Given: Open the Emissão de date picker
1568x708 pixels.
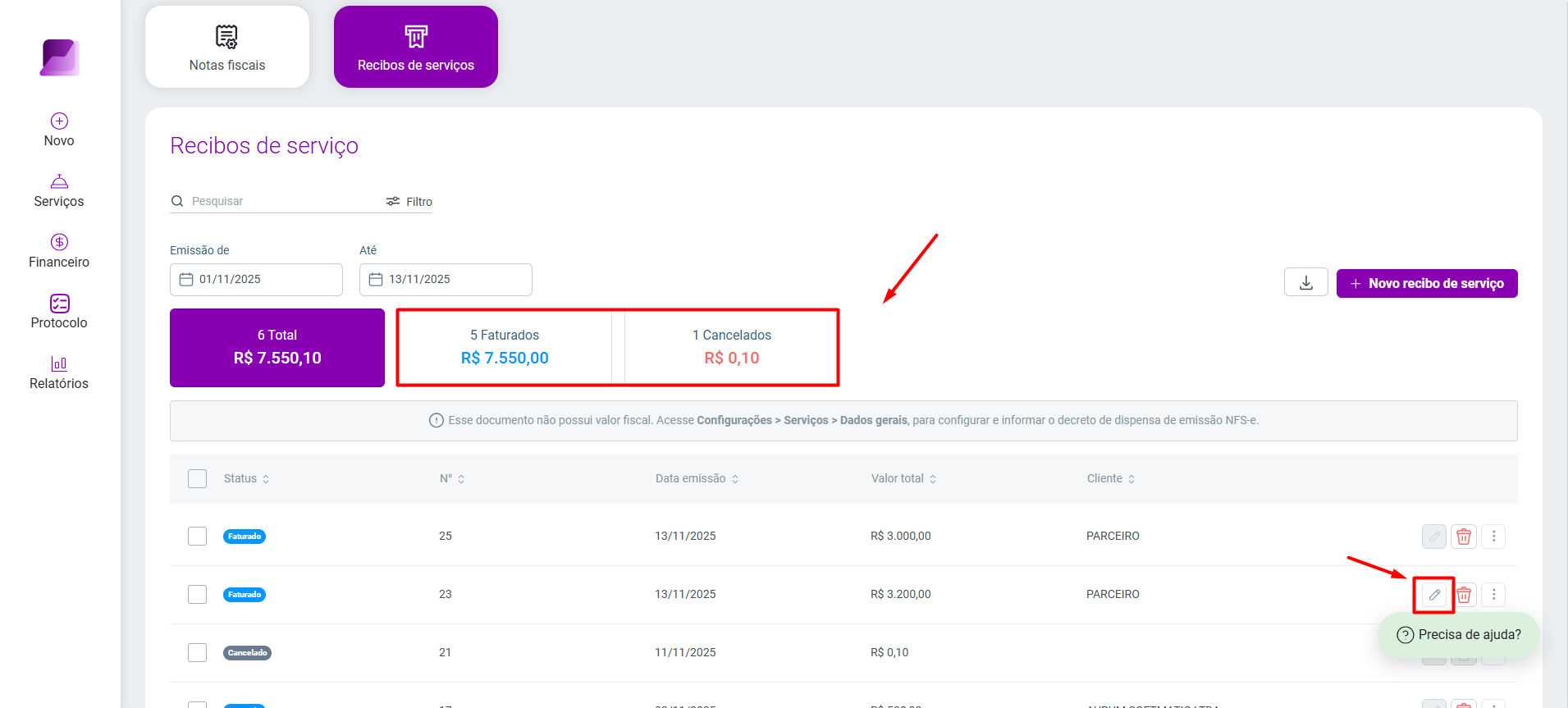Looking at the screenshot, I should 256,280.
